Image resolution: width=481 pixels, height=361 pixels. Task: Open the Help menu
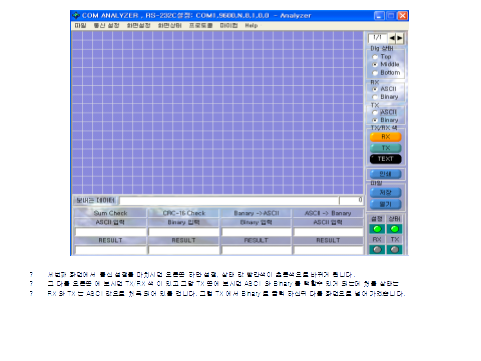251,26
